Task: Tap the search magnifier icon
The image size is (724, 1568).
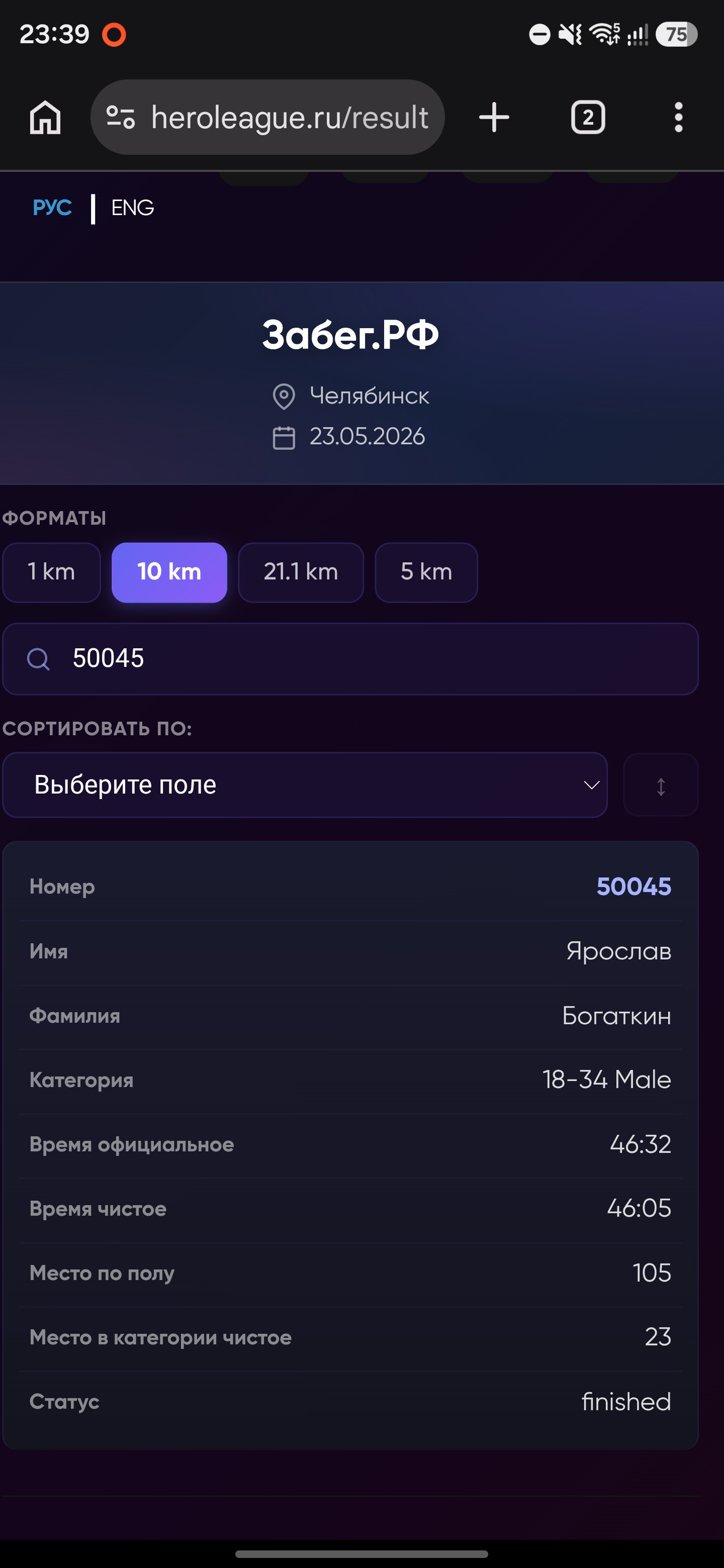Action: [x=38, y=658]
